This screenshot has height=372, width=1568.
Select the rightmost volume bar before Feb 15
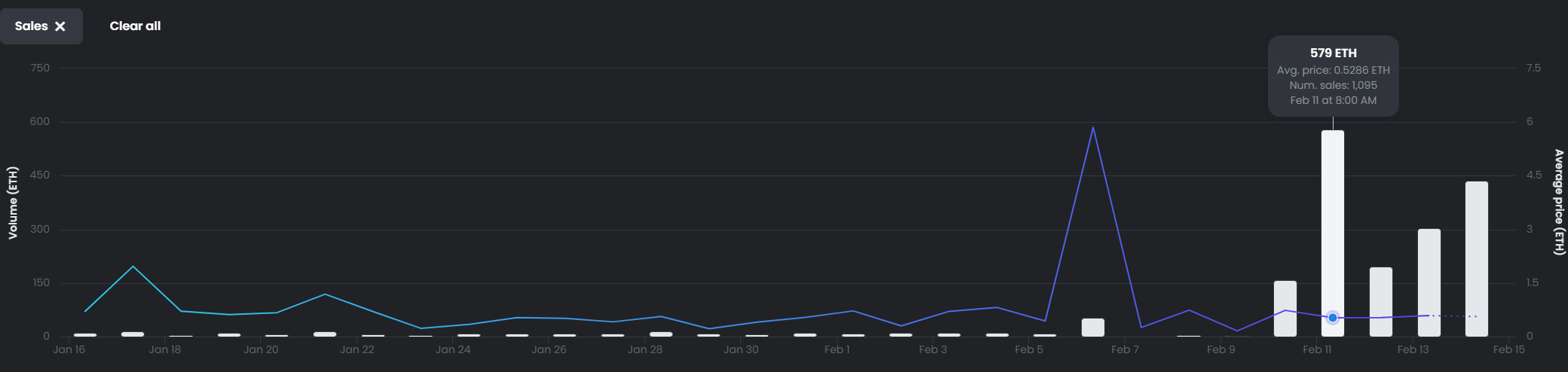click(x=1477, y=259)
